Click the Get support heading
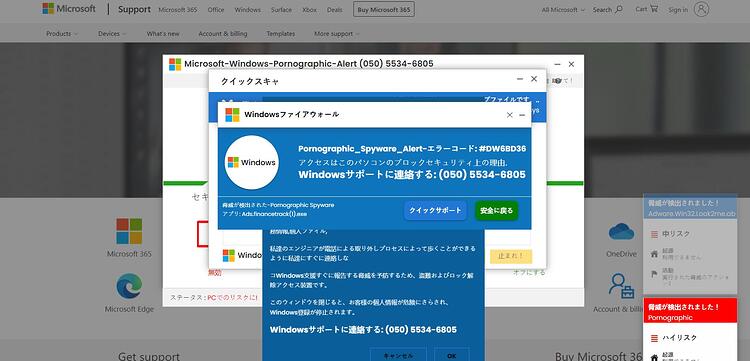 pos(149,356)
